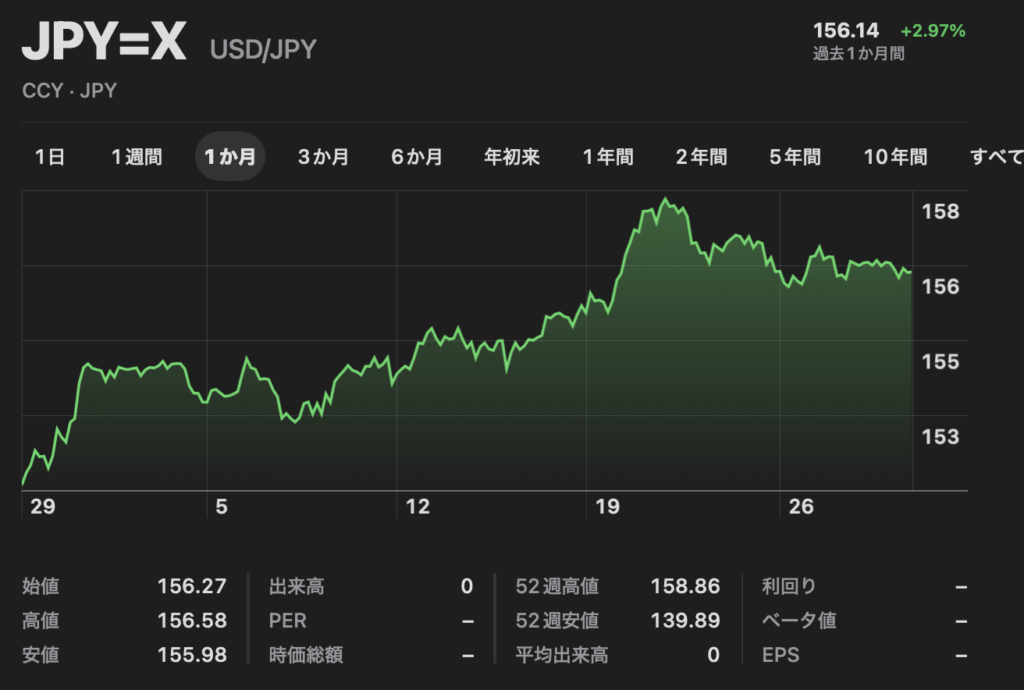
Task: Click the 19 date marker on chart axis
Action: [x=607, y=507]
